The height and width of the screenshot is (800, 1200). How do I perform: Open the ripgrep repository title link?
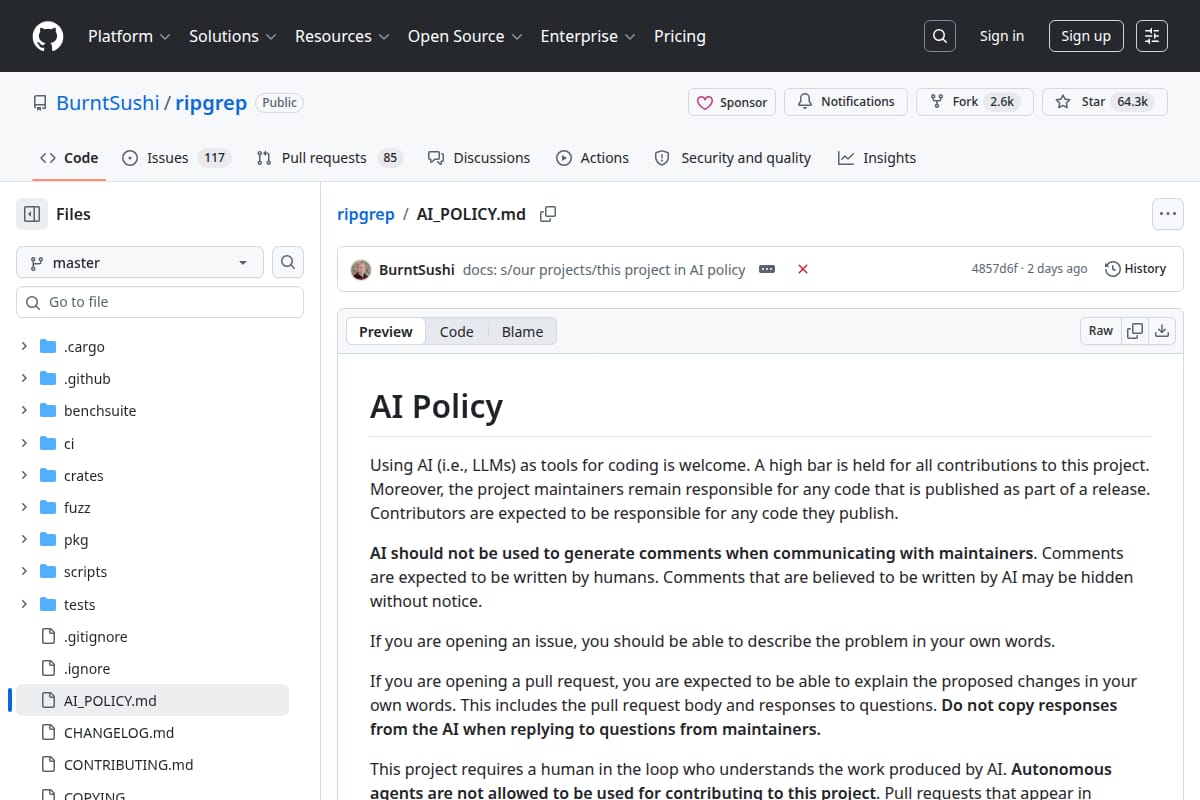pos(211,103)
